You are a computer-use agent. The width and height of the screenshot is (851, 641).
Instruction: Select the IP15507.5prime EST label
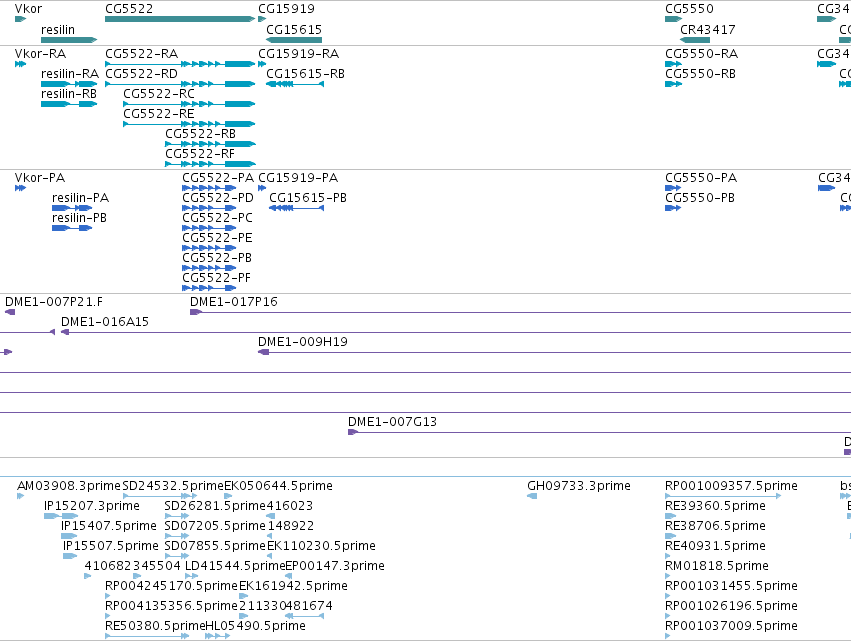tap(111, 546)
